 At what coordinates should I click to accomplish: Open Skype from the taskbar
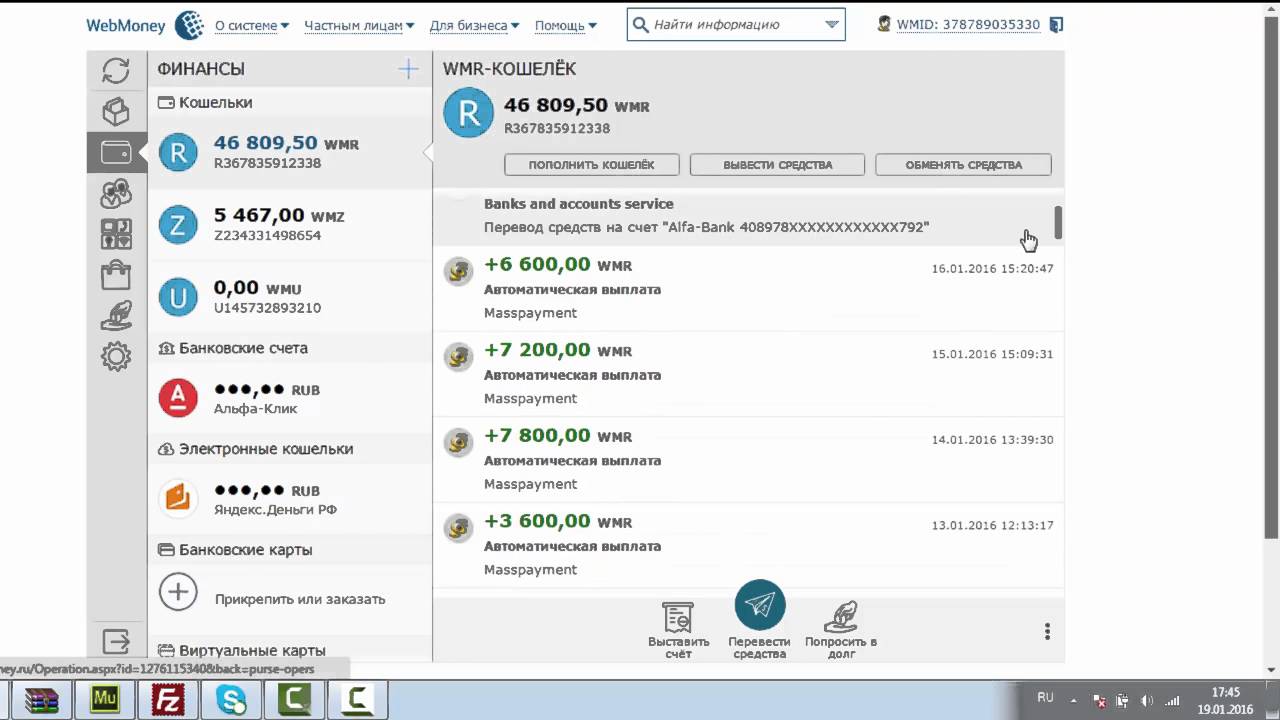(x=230, y=700)
